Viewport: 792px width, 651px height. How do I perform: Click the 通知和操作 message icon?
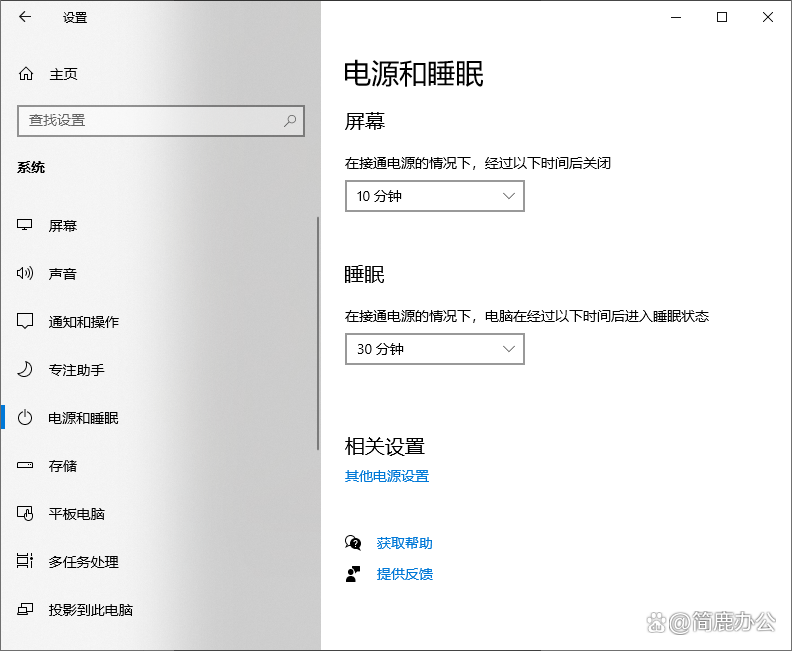26,322
